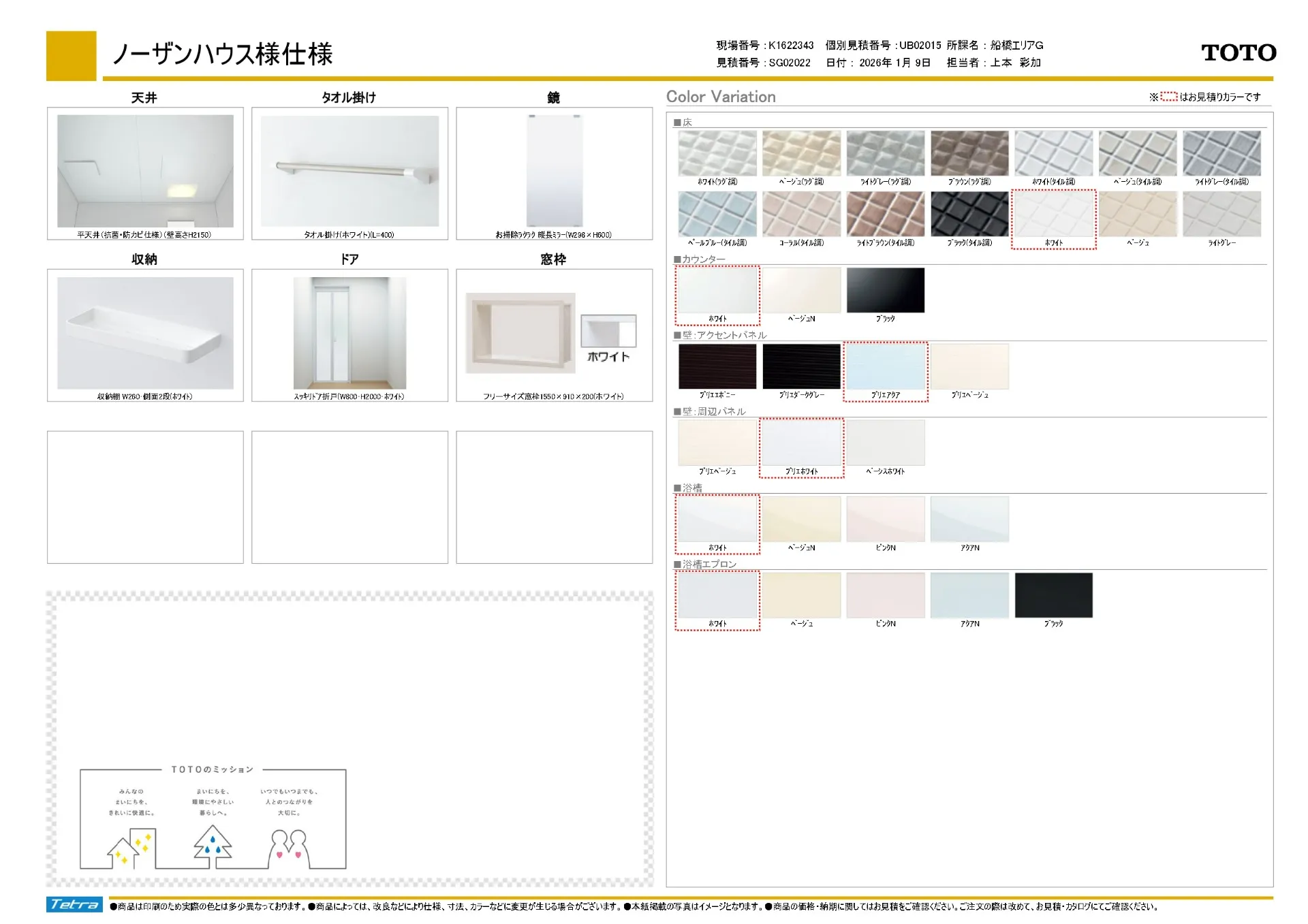Select the プリエエボニー accent panel swatch

coord(717,366)
